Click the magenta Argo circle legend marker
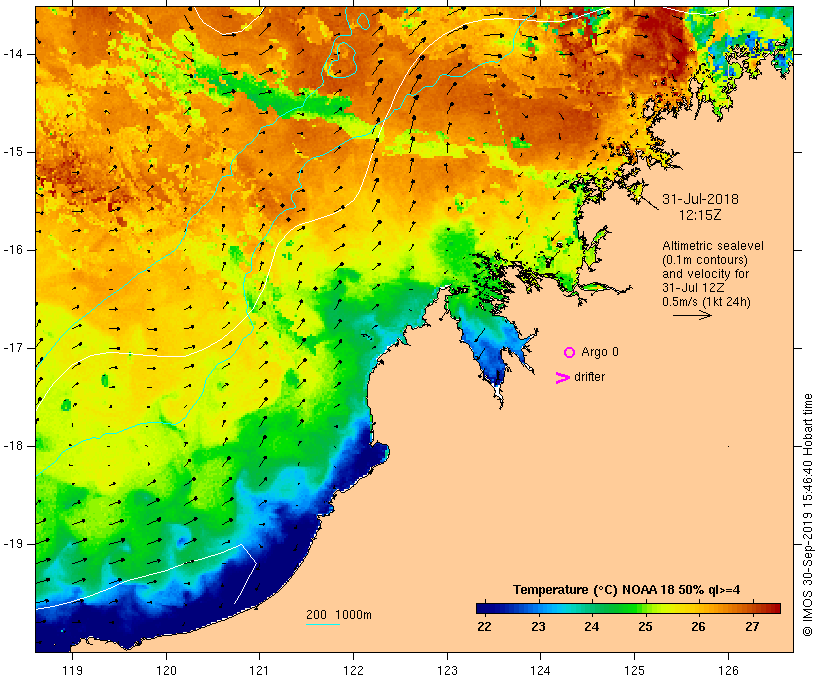This screenshot has height=680, width=820. click(570, 353)
